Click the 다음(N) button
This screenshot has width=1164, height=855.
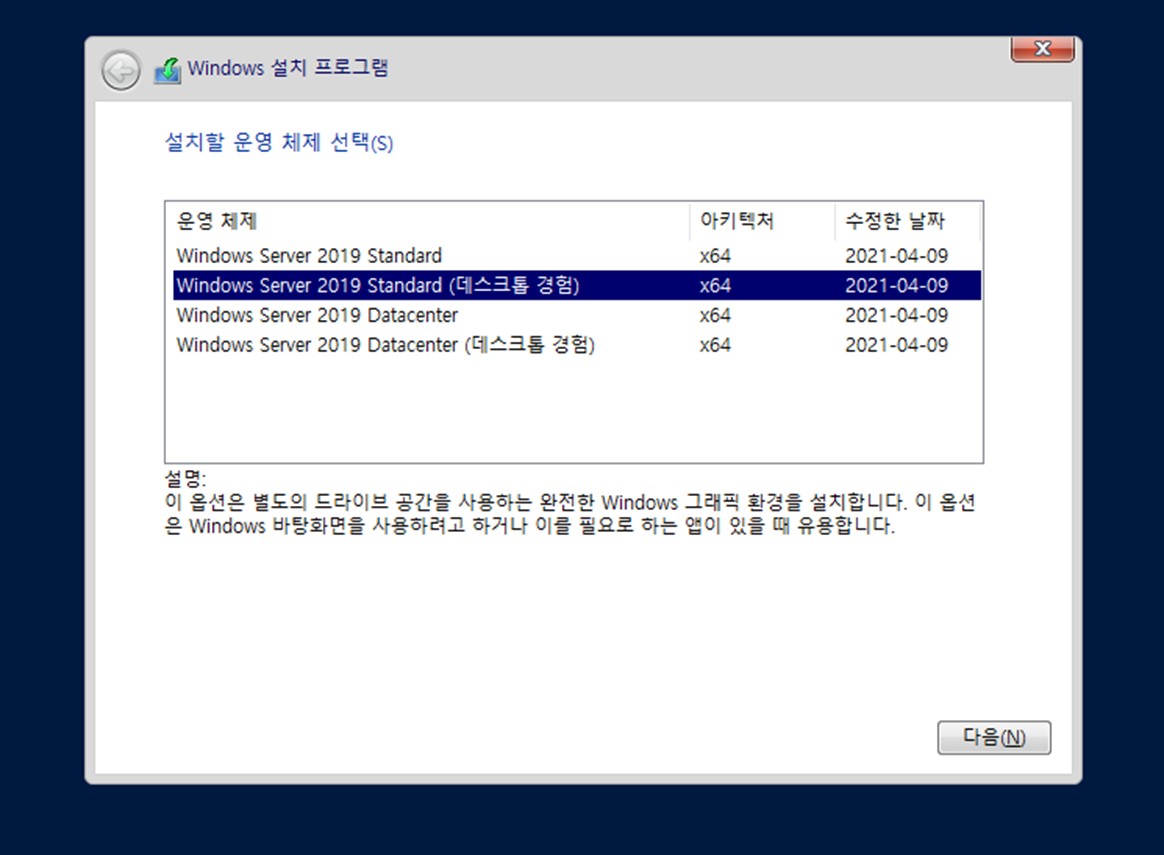point(994,737)
